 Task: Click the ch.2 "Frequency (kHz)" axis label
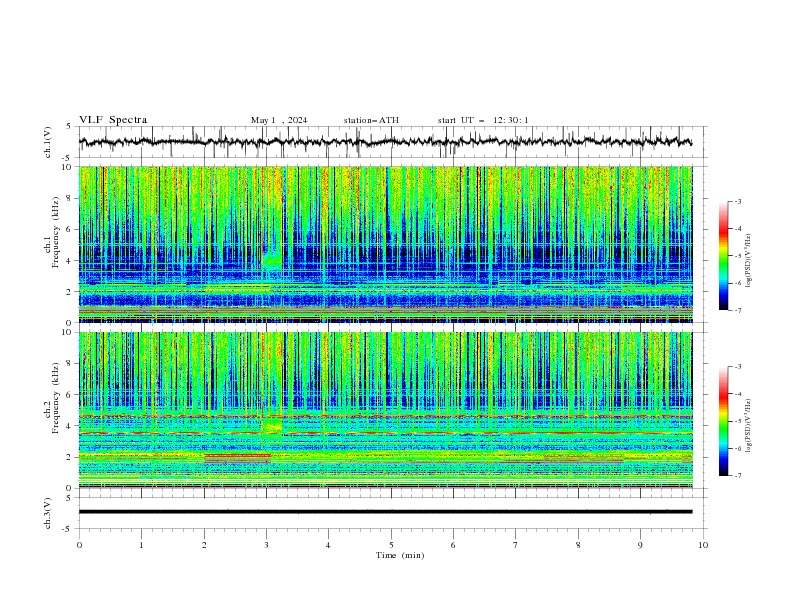point(56,397)
